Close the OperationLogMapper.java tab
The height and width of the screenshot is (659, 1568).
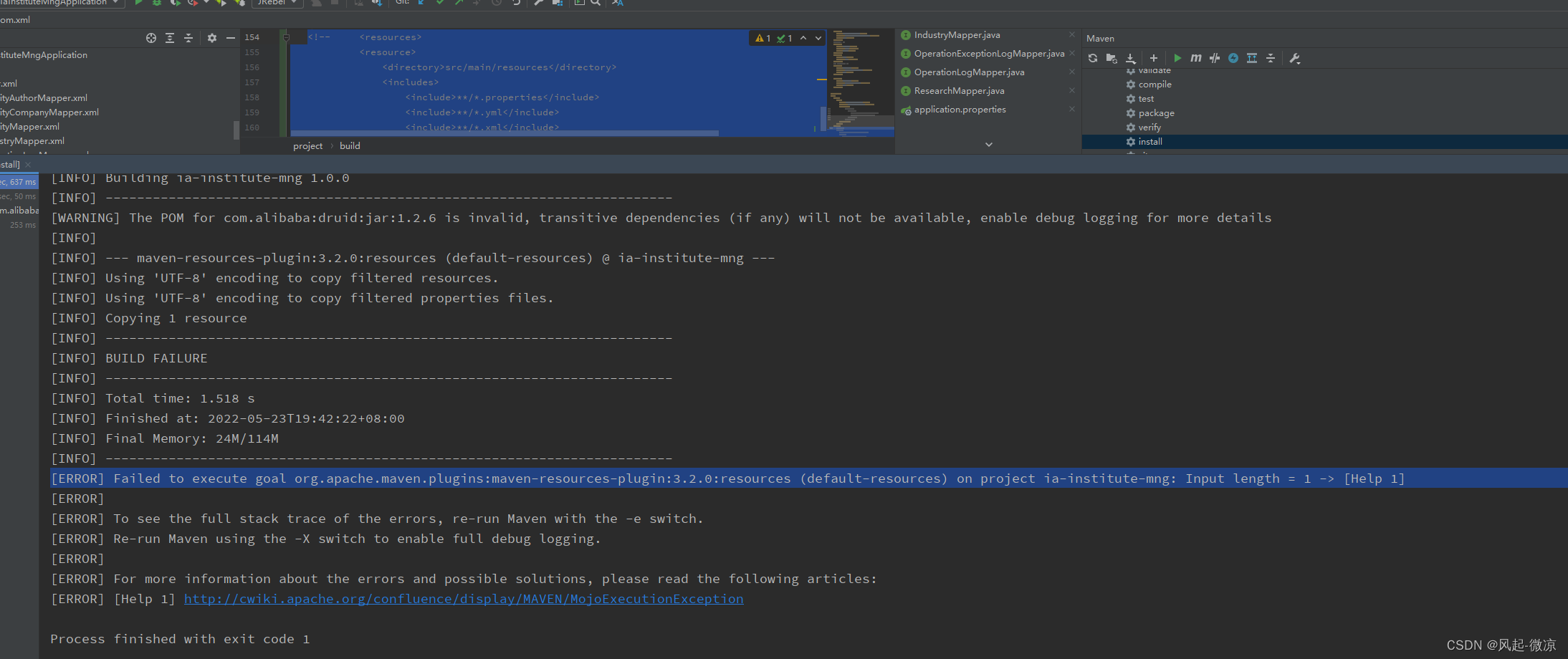(x=1072, y=72)
